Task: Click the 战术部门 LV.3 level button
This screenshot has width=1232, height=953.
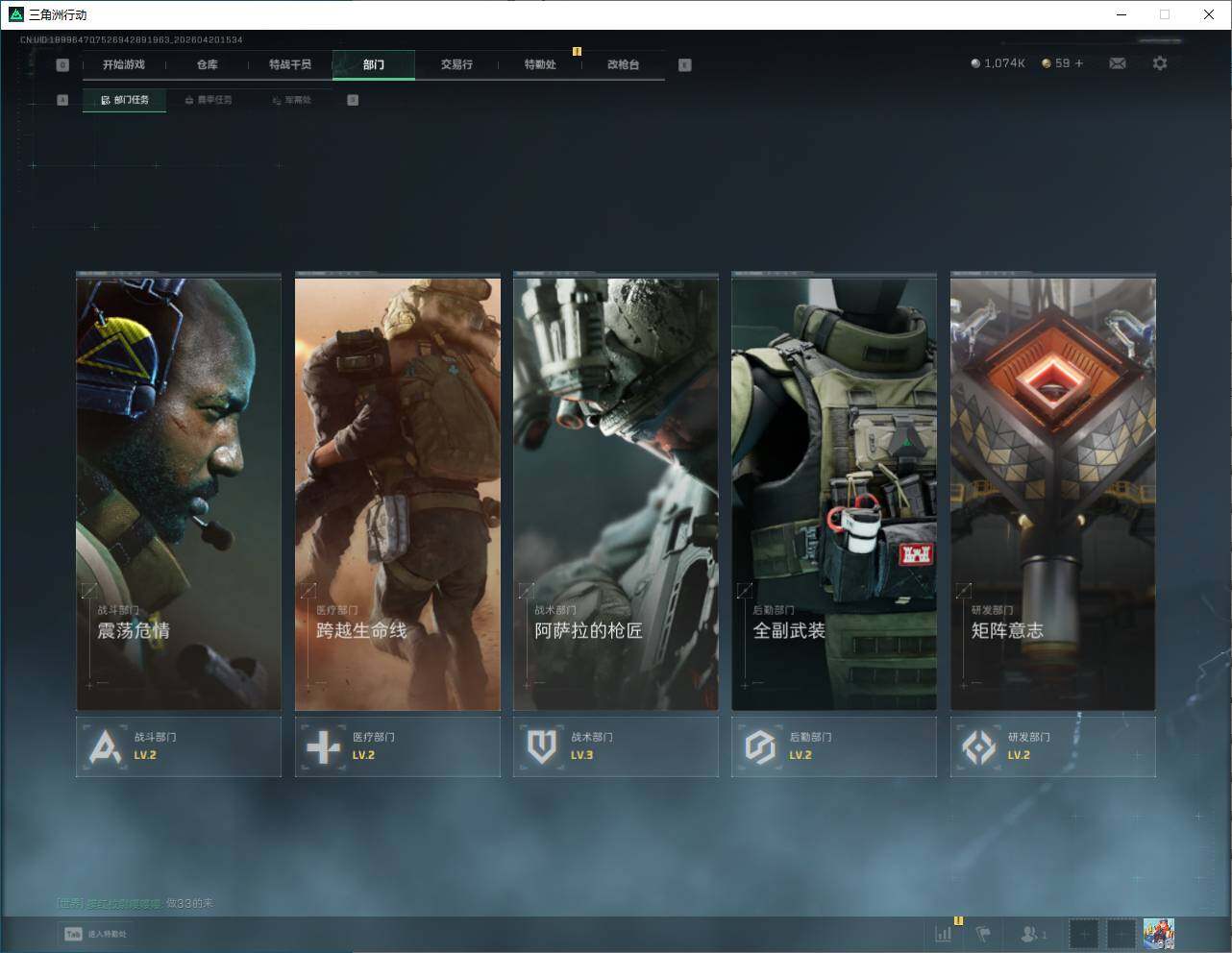Action: pyautogui.click(x=616, y=746)
